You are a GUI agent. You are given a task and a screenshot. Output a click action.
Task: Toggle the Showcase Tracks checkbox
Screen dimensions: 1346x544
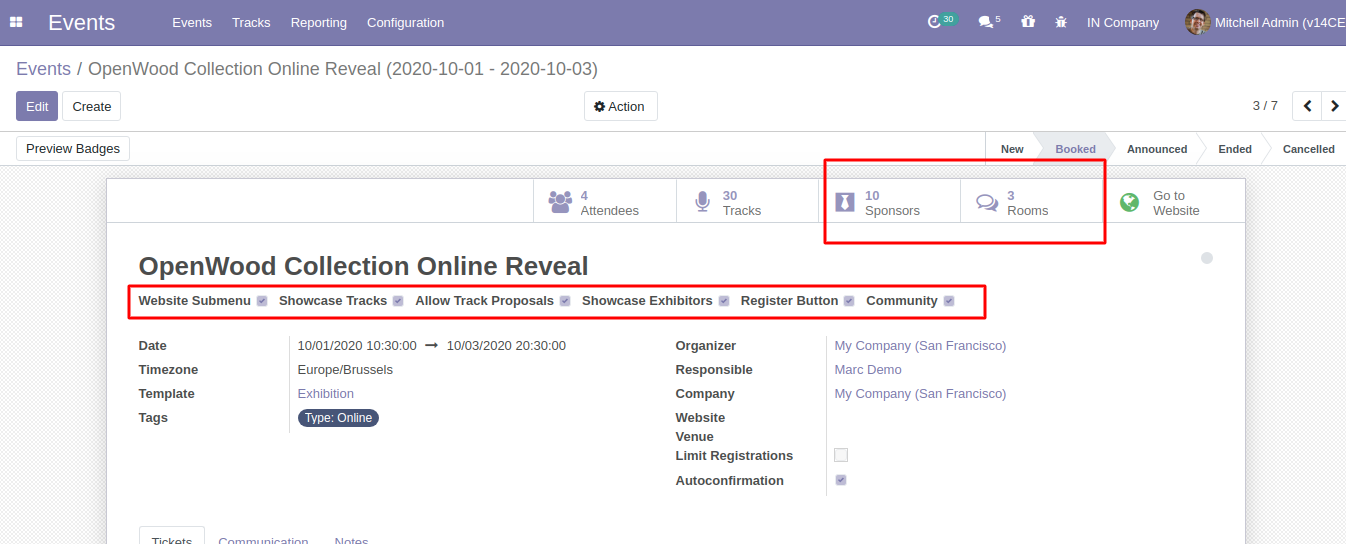tap(398, 301)
